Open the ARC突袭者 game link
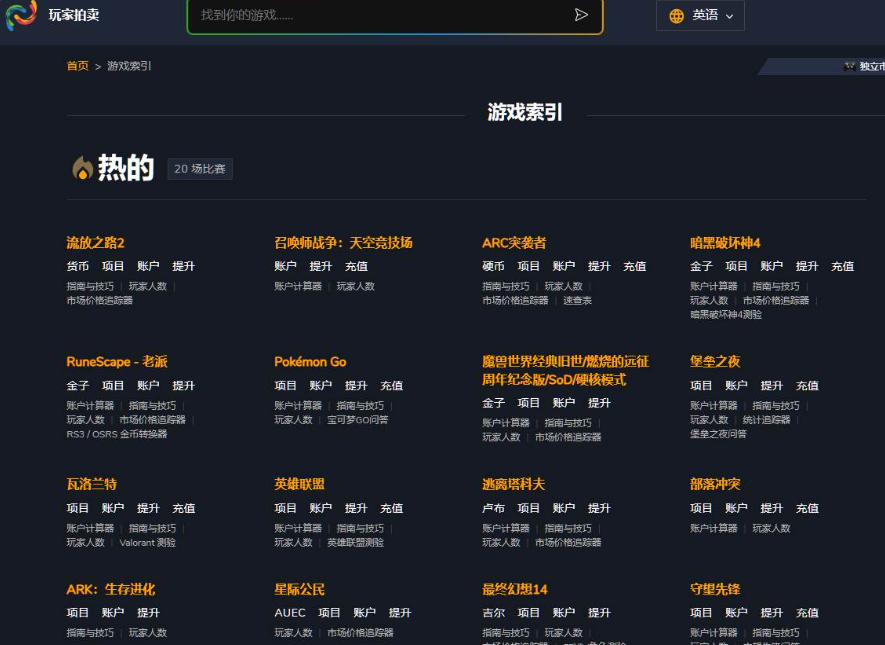885x645 pixels. point(514,243)
